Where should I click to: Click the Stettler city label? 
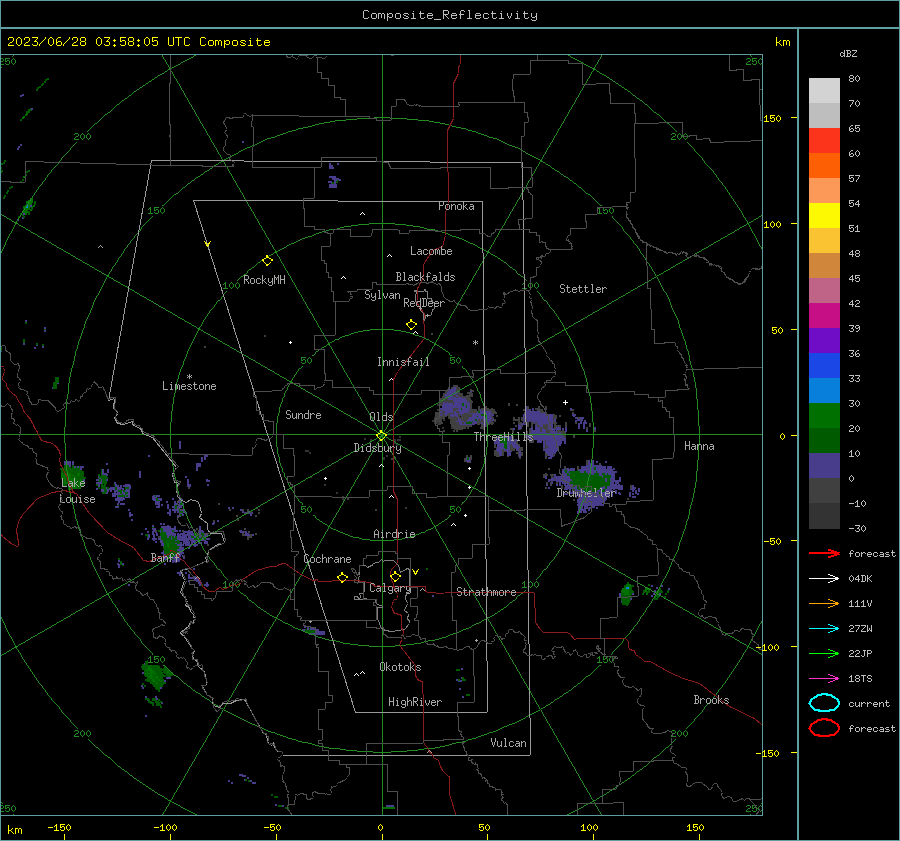point(583,289)
